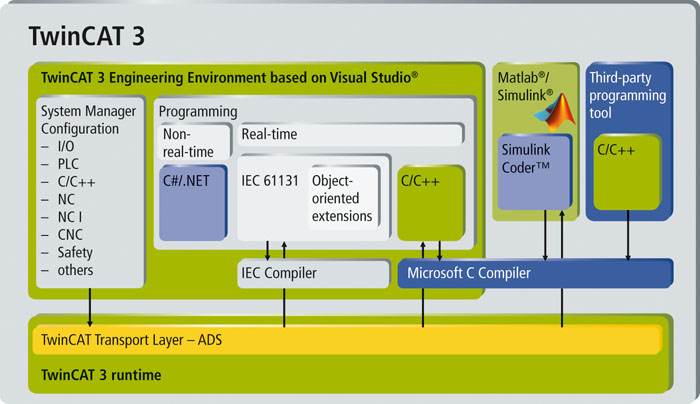Click System Manager Configuration heading
This screenshot has width=700, height=404.
click(x=88, y=120)
